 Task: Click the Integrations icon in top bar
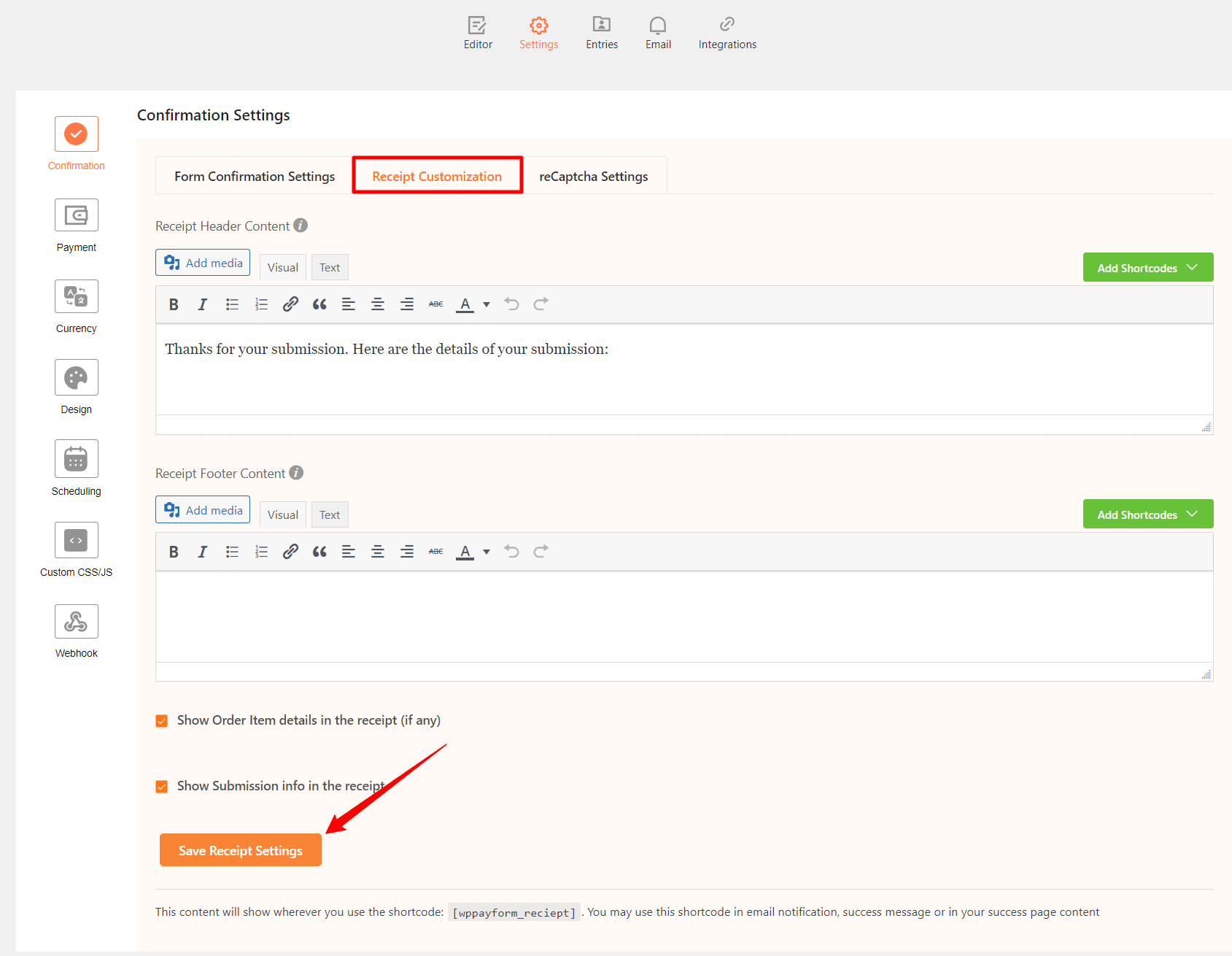(x=727, y=32)
